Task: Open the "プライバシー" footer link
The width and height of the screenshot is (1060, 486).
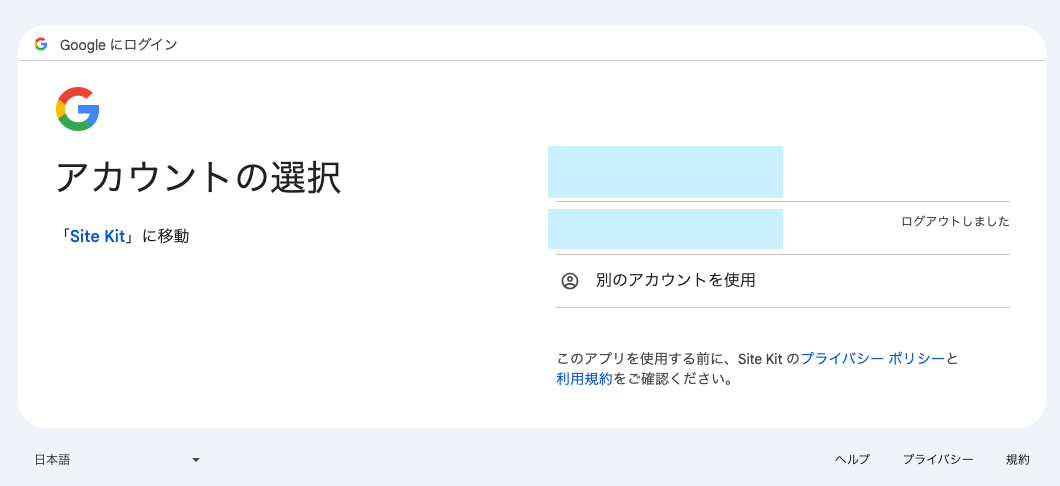Action: point(938,460)
